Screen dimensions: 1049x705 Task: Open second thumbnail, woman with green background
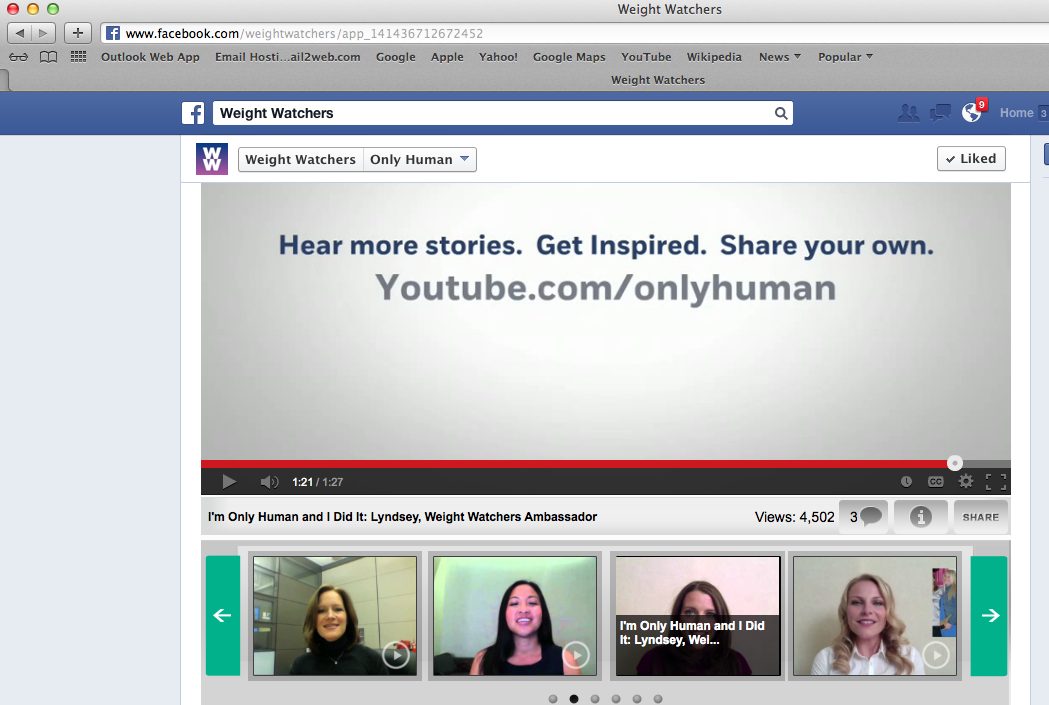point(514,616)
